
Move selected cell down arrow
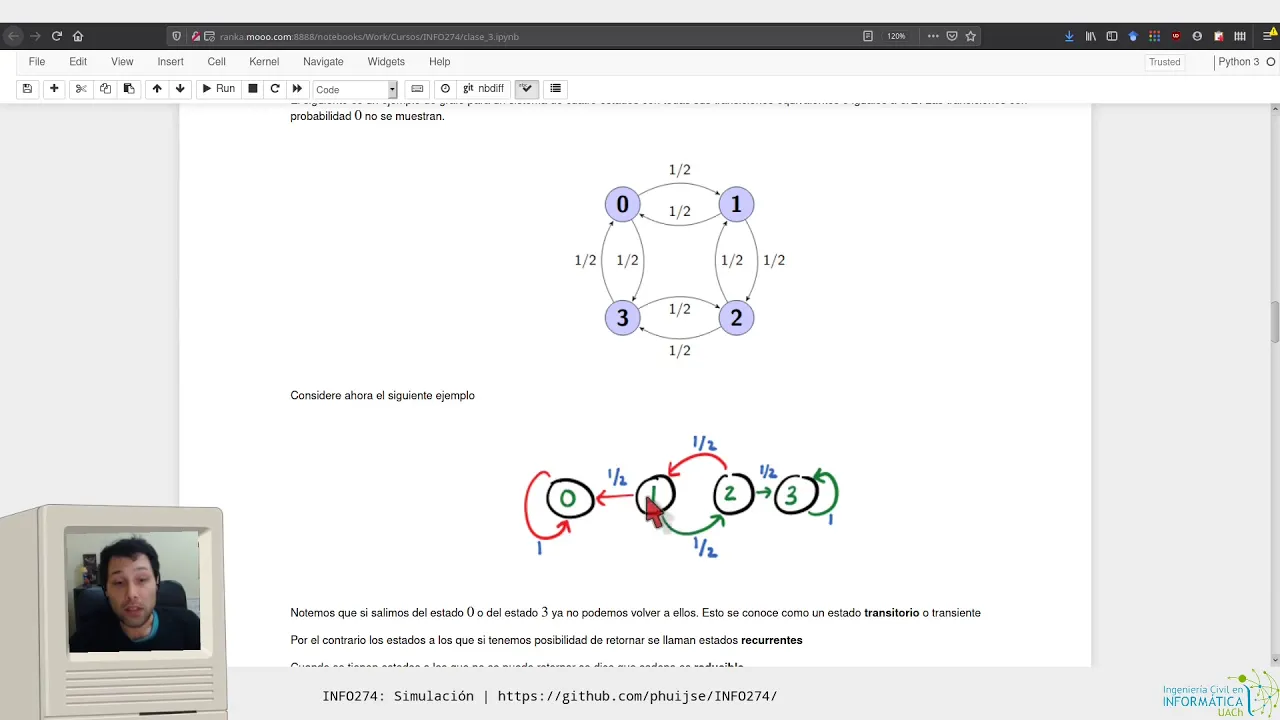pos(180,89)
